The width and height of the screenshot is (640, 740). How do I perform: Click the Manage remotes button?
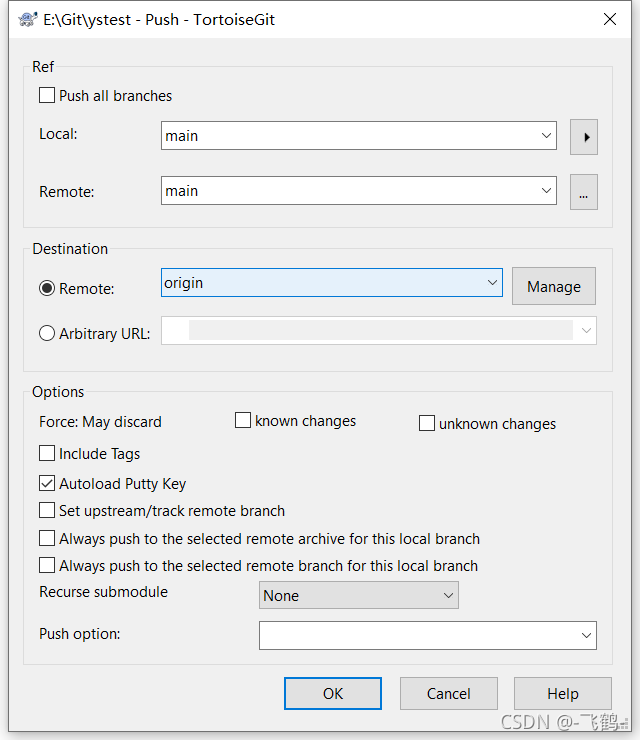[554, 286]
